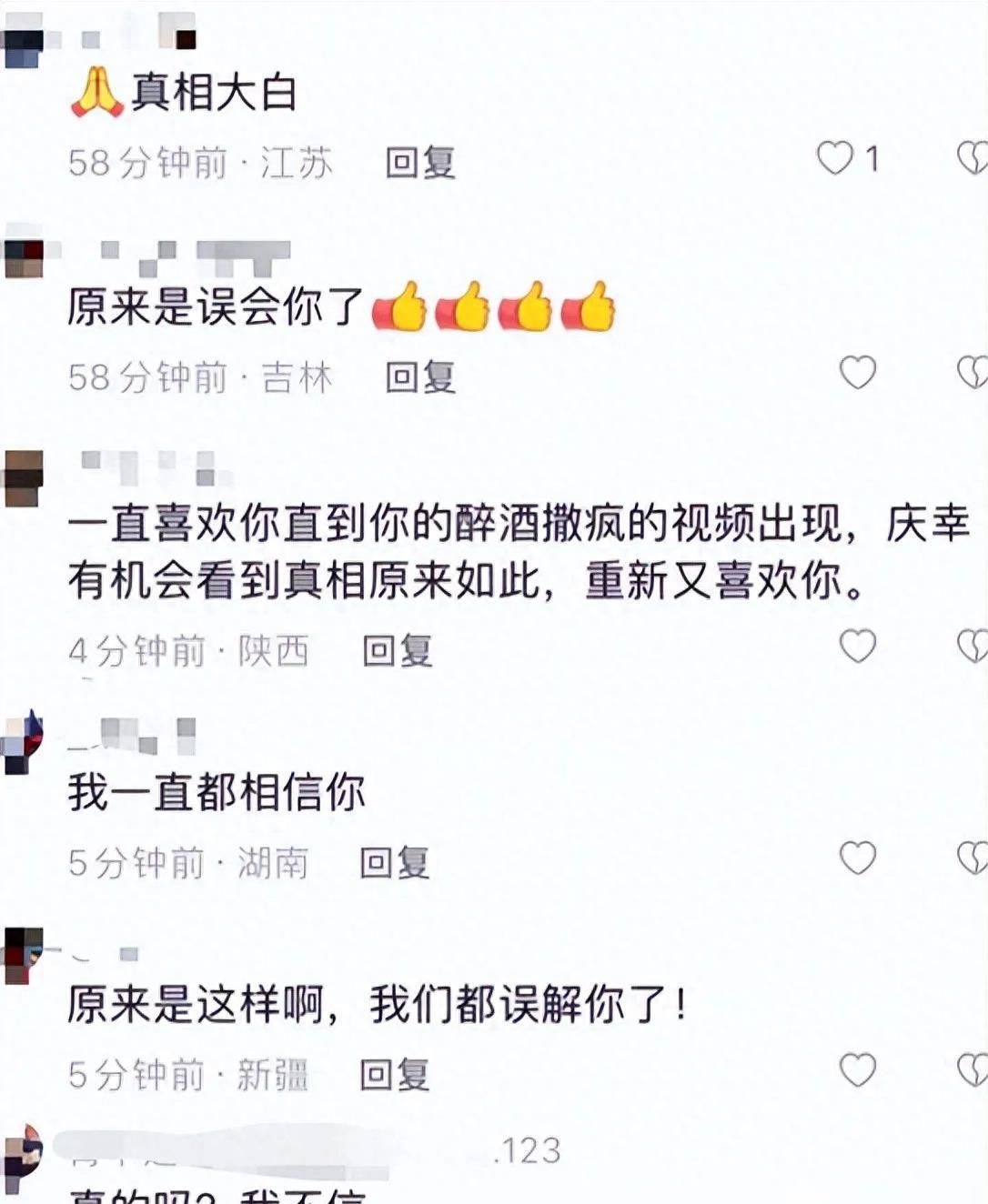The height and width of the screenshot is (1204, 988).
Task: Reply to the 陕西 comment
Action: (x=398, y=651)
